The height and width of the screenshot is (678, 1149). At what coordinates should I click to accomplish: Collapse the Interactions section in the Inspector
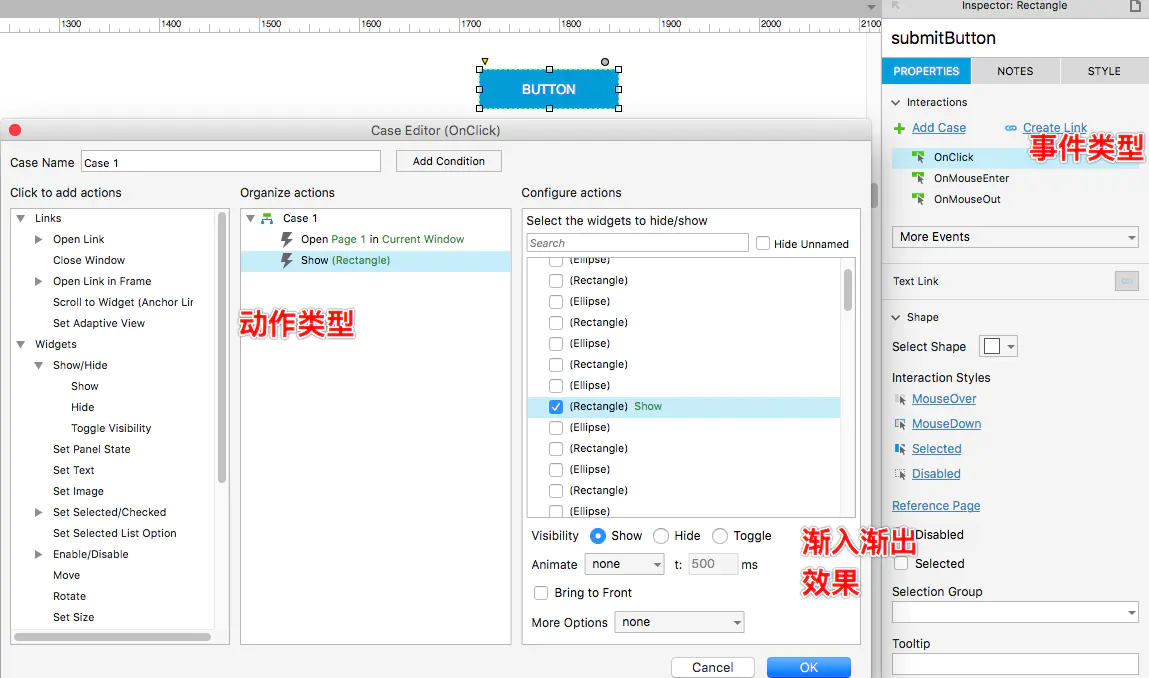click(895, 103)
